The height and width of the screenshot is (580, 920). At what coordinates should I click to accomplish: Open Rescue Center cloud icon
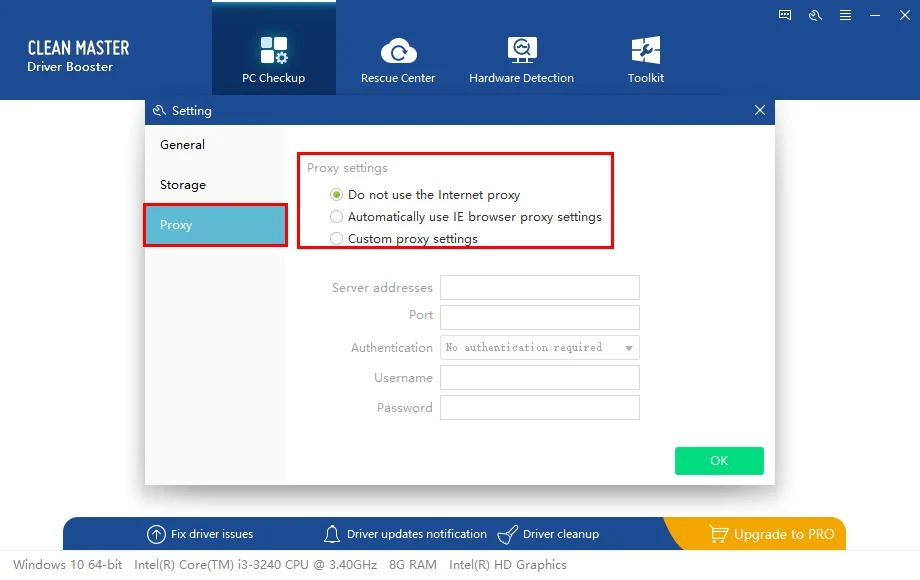point(398,50)
